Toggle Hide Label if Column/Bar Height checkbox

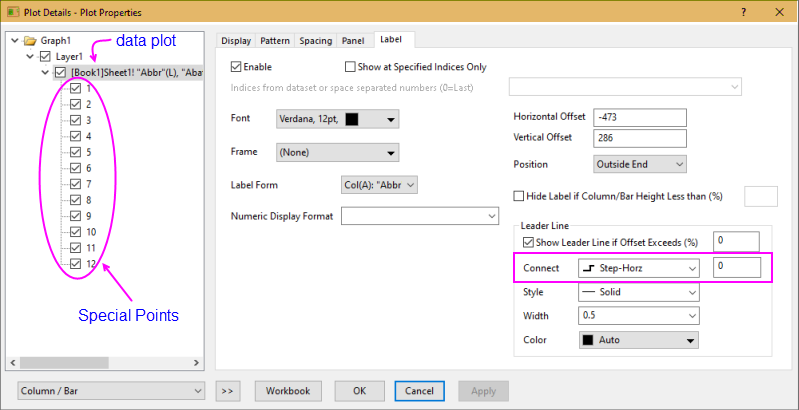(519, 196)
